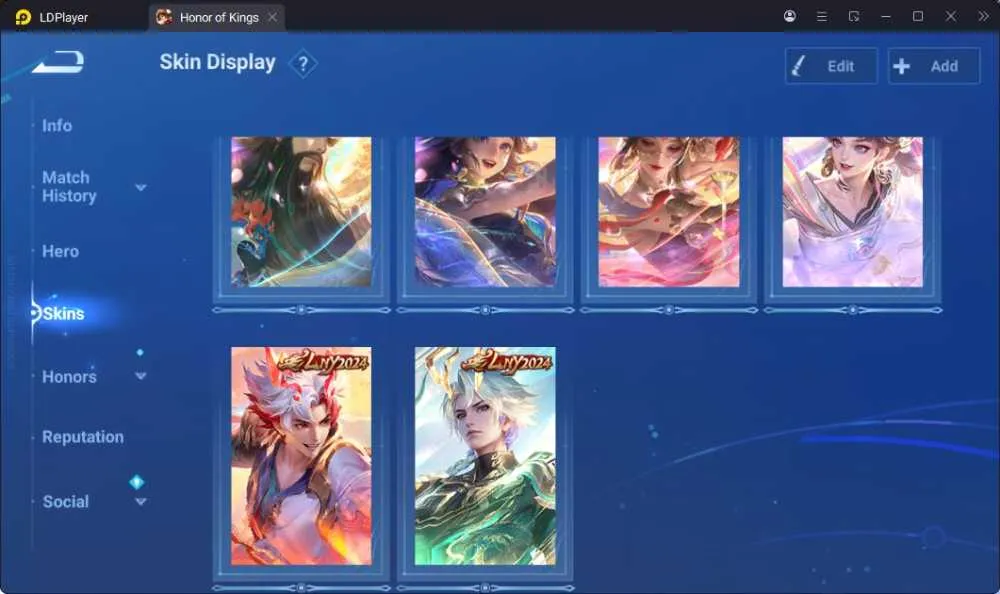Image resolution: width=1000 pixels, height=594 pixels.
Task: Select the blue dancer skin card
Action: [485, 212]
